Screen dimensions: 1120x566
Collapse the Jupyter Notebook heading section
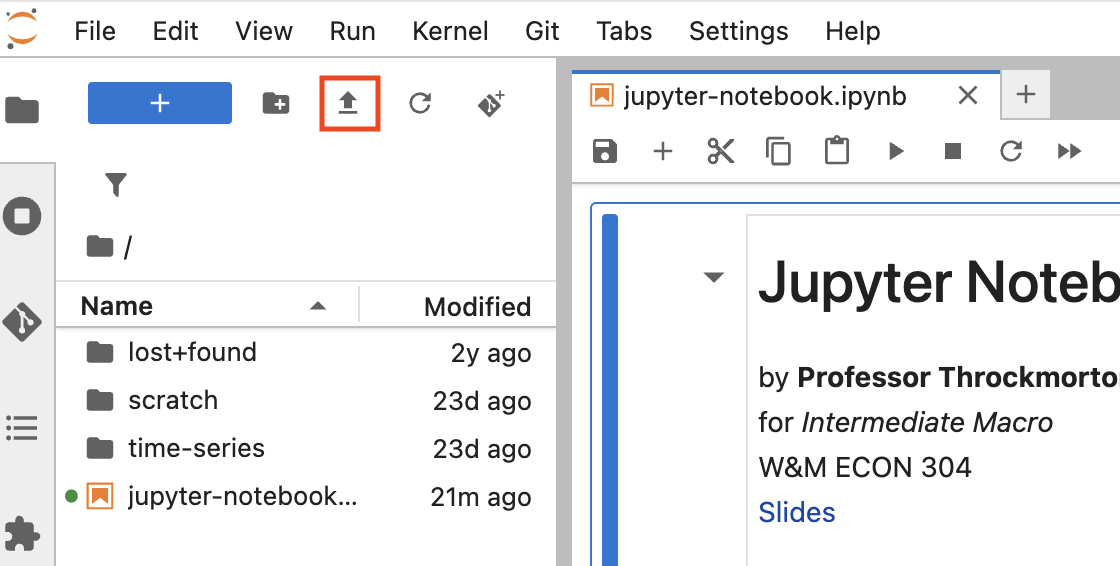(x=713, y=278)
